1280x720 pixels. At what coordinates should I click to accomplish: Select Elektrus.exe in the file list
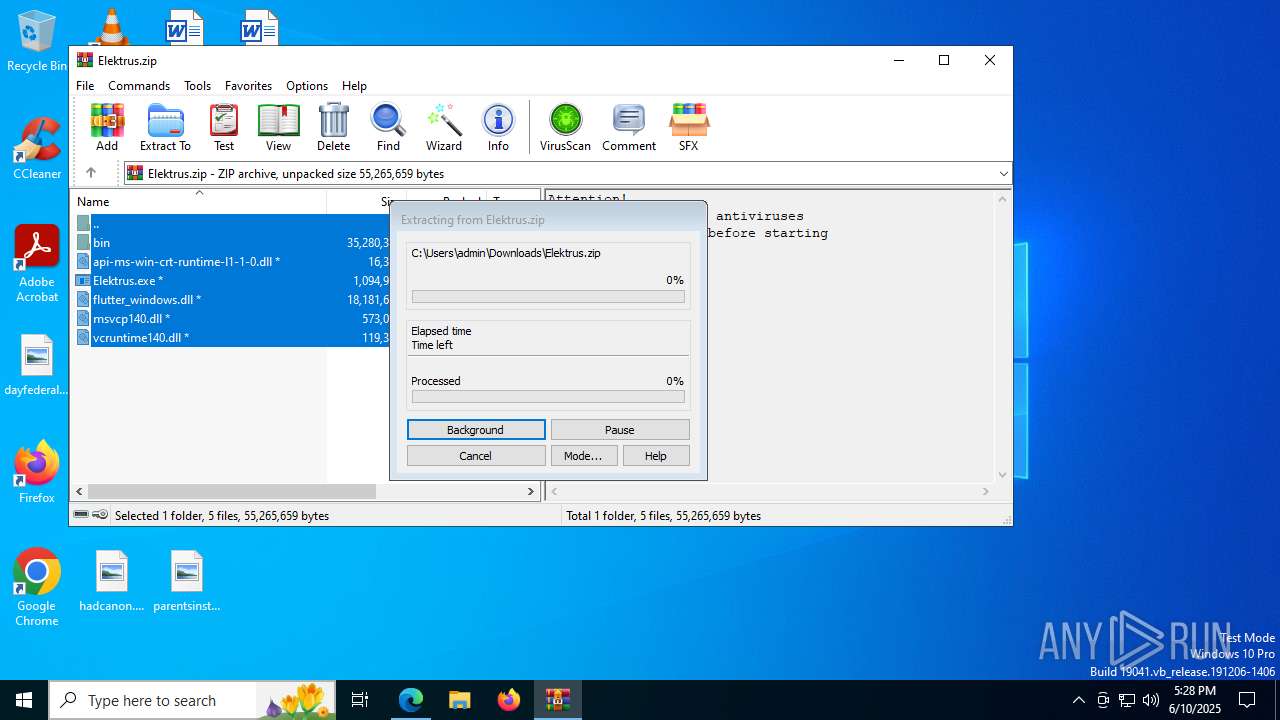[233, 280]
